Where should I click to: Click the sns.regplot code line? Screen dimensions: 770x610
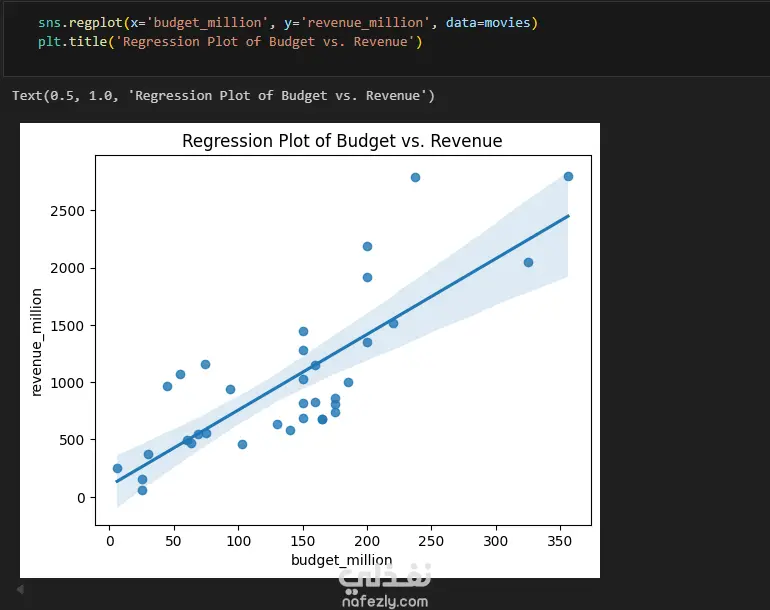pyautogui.click(x=288, y=22)
